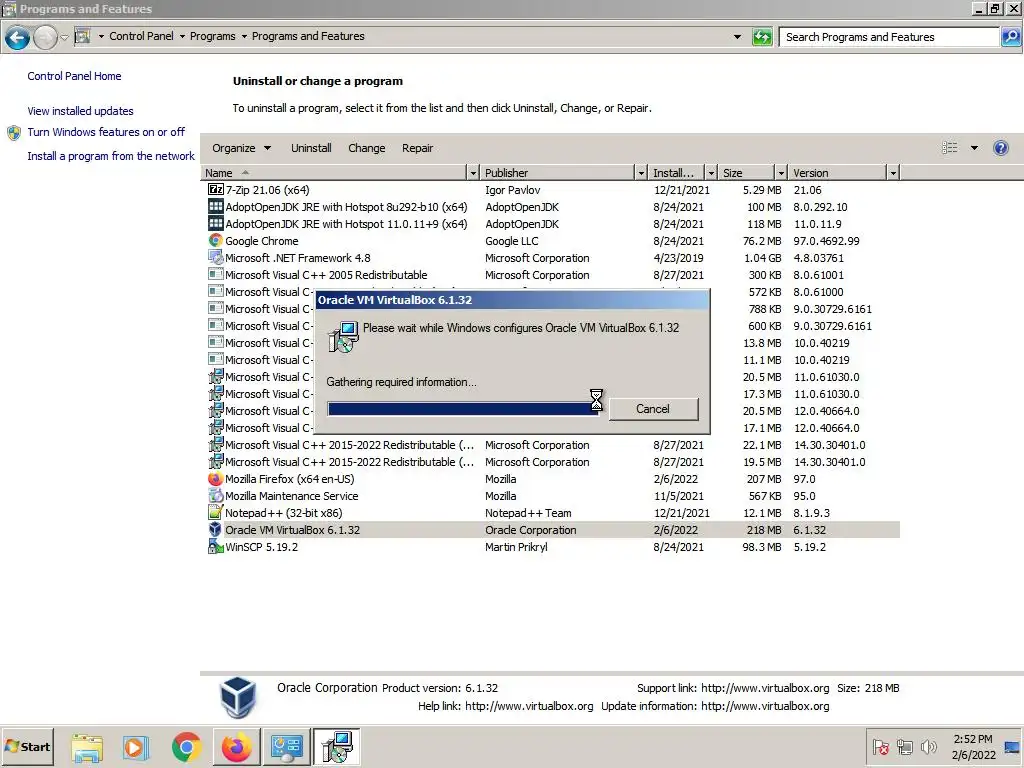Open the address bar history dropdown
Screen dimensions: 1024x768
(x=737, y=37)
